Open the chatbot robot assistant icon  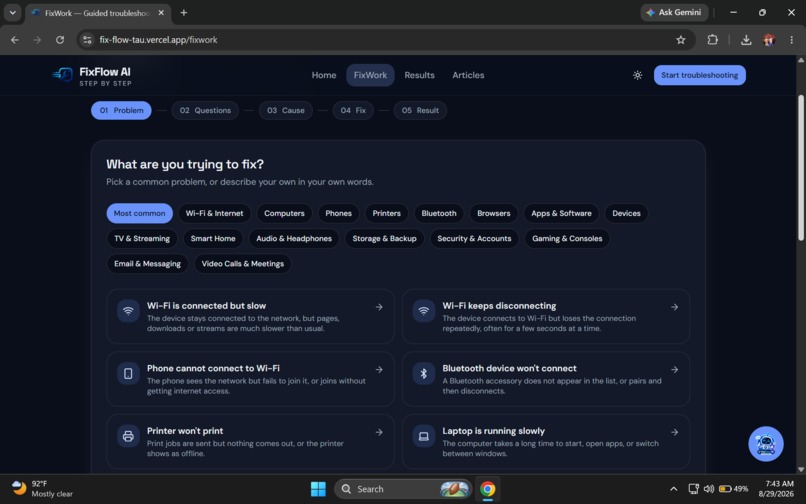pyautogui.click(x=765, y=444)
